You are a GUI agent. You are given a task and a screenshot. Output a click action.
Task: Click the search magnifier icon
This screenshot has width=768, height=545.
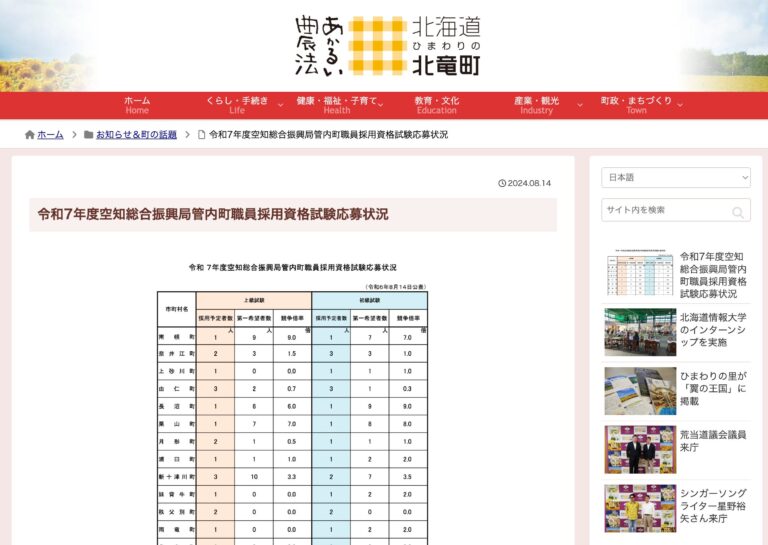pos(738,211)
